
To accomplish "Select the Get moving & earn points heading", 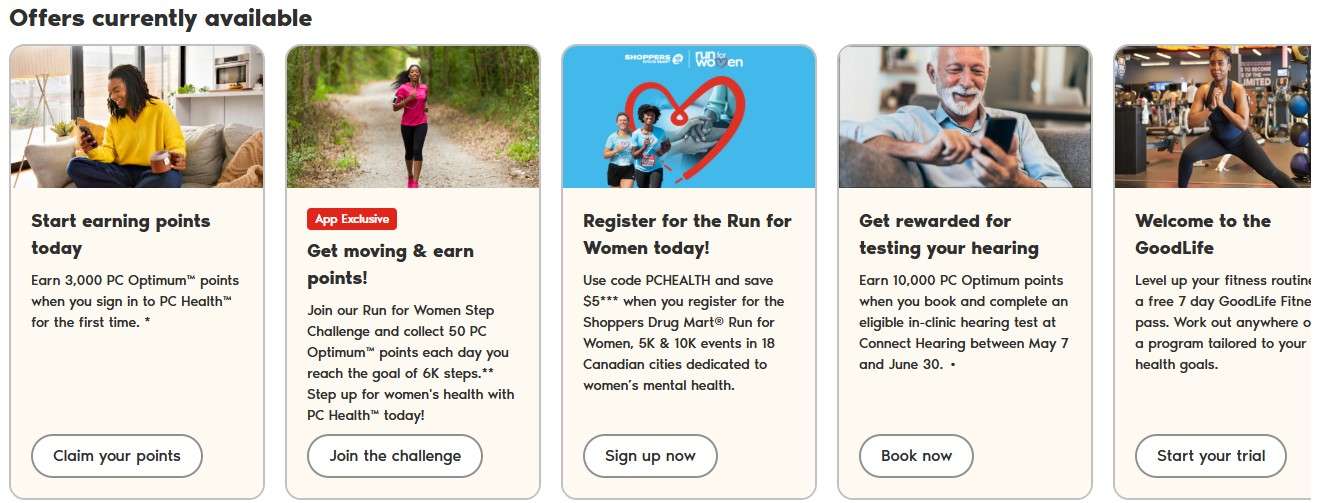I will (390, 264).
